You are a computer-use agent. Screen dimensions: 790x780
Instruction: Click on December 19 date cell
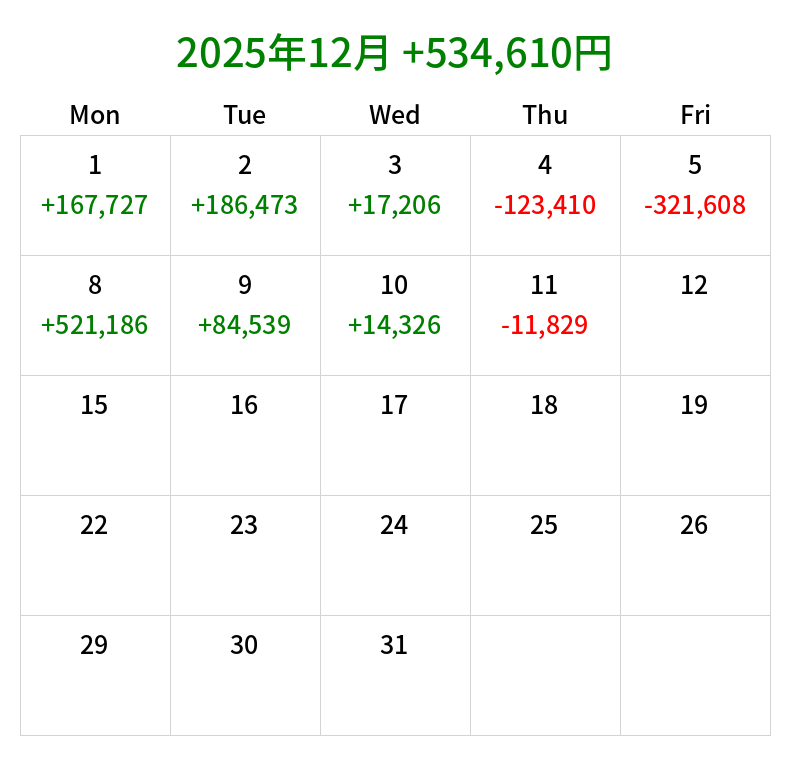pyautogui.click(x=695, y=435)
